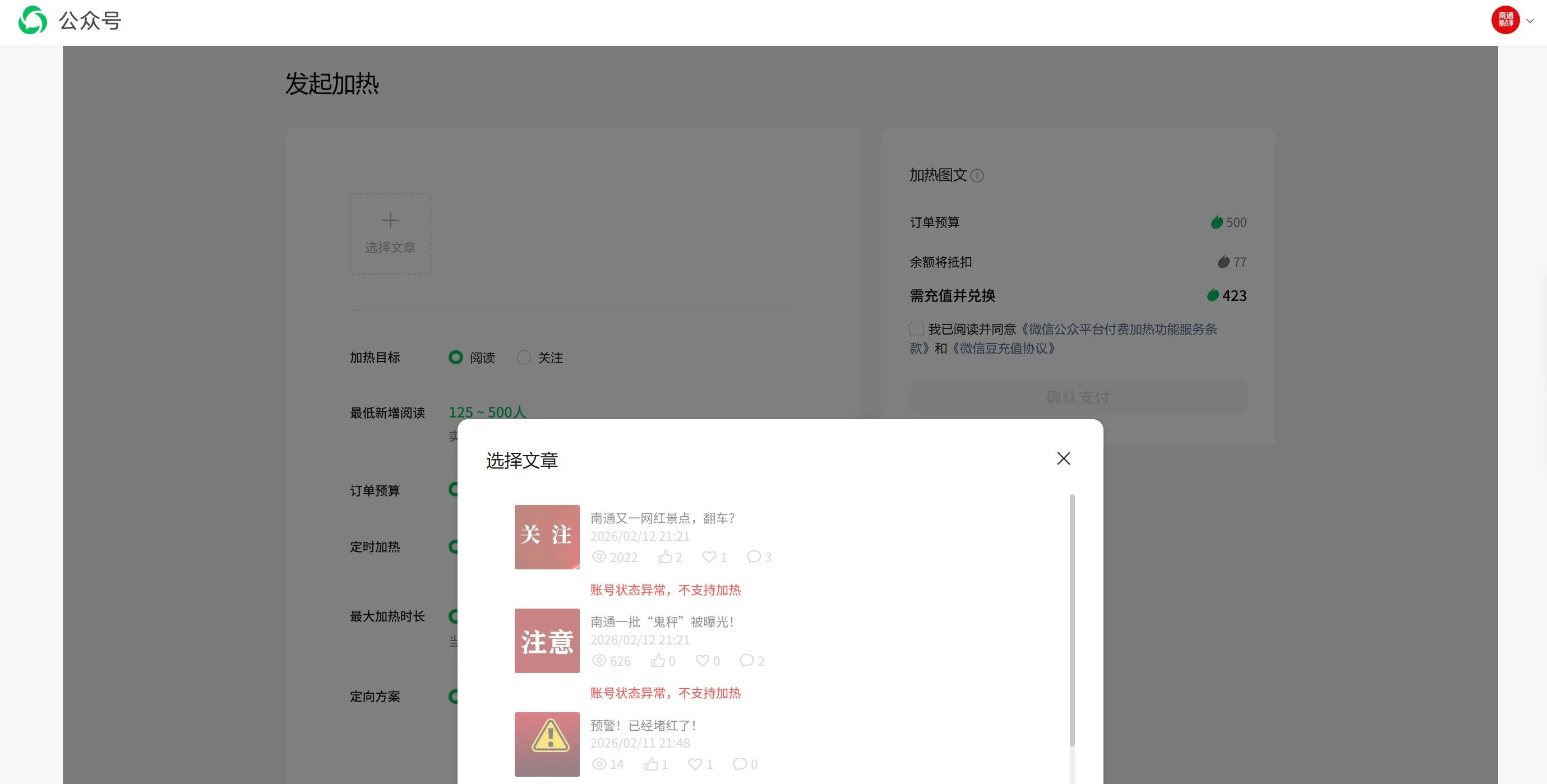Click the WeChat Official Account logo
Viewport: 1547px width, 784px height.
coord(33,20)
